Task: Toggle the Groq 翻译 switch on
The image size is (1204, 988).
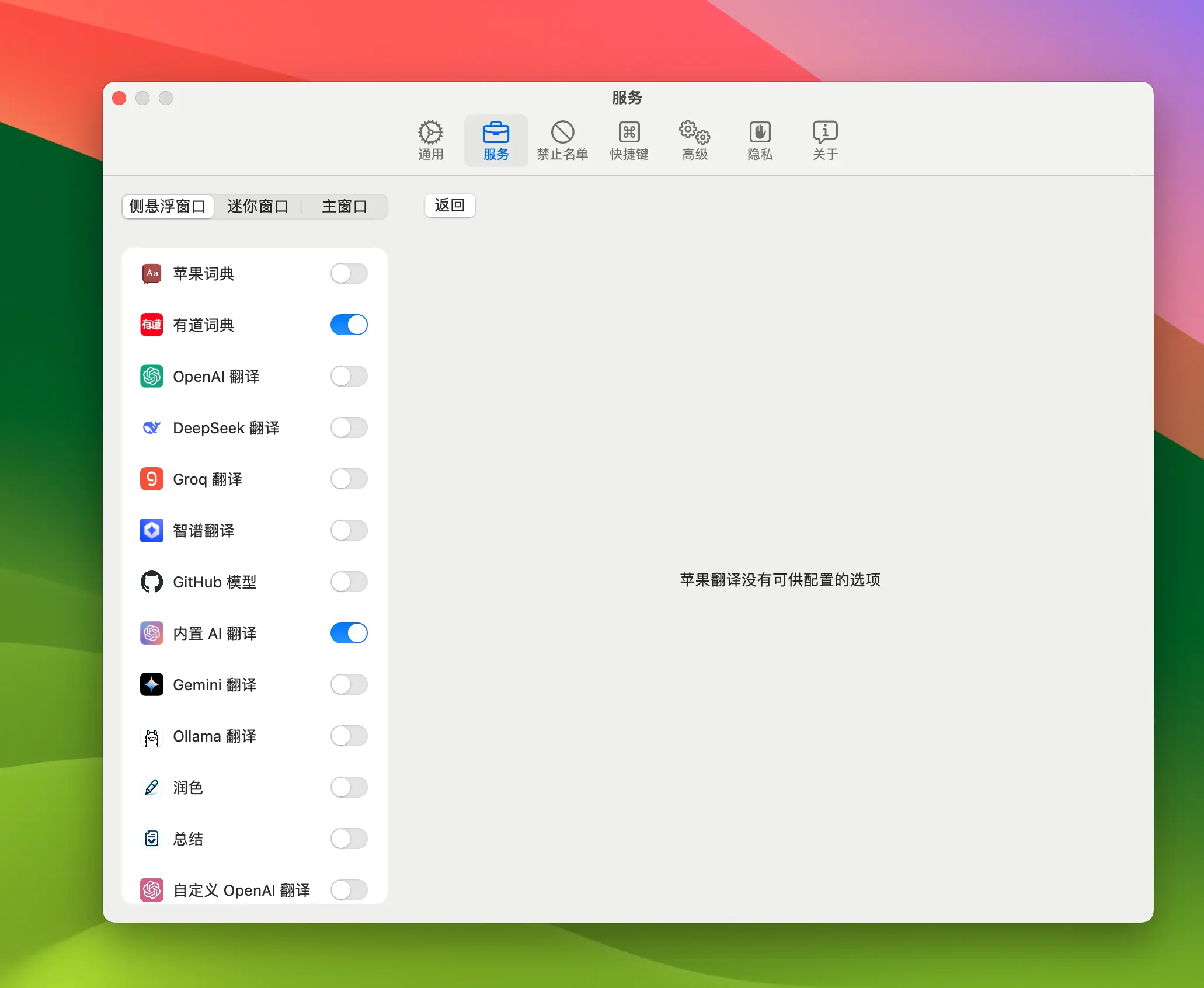Action: 349,479
